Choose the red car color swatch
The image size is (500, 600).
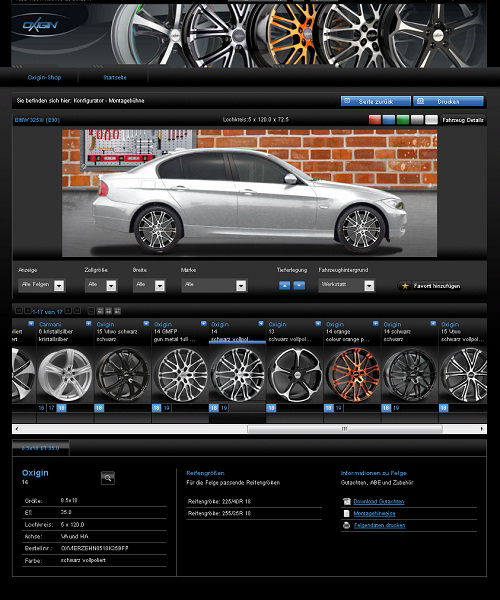point(375,120)
